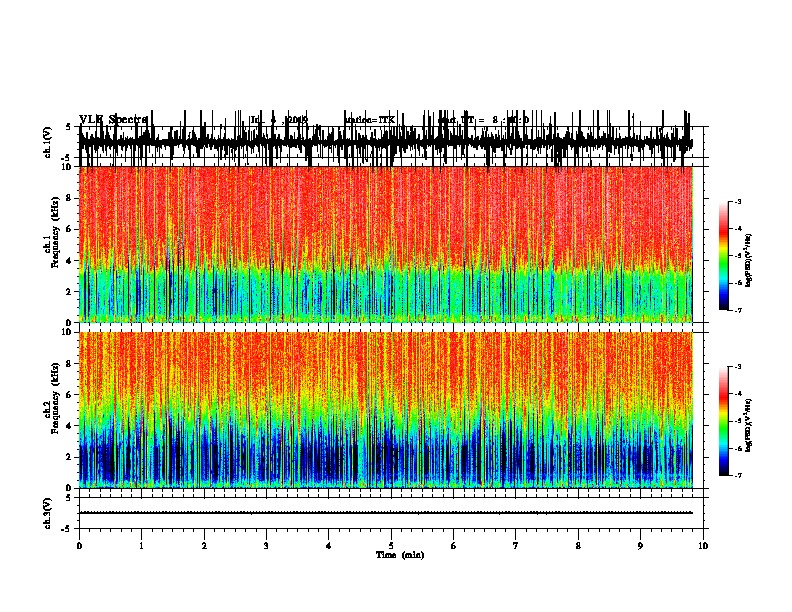This screenshot has height=612, width=792.
Task: Click the ch.2 colorbar log(PSD) label
Action: [748, 425]
